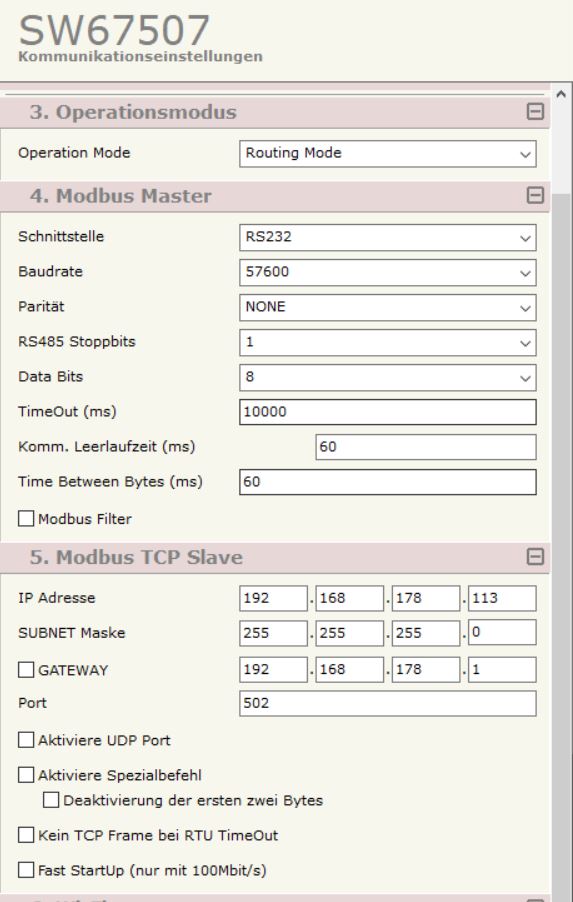Tick Deaktivierung der ersten zwei Bytes
The image size is (573, 902).
[51, 800]
